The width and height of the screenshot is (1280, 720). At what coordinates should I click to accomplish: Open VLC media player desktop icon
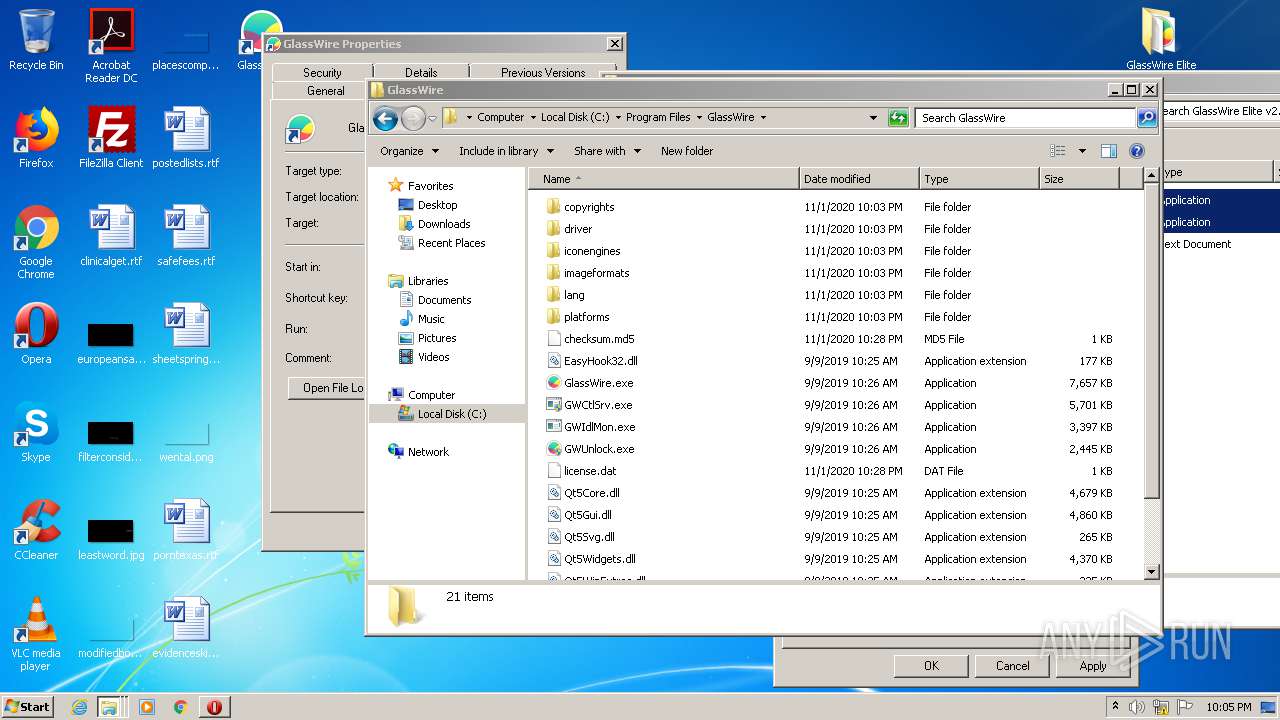click(36, 634)
